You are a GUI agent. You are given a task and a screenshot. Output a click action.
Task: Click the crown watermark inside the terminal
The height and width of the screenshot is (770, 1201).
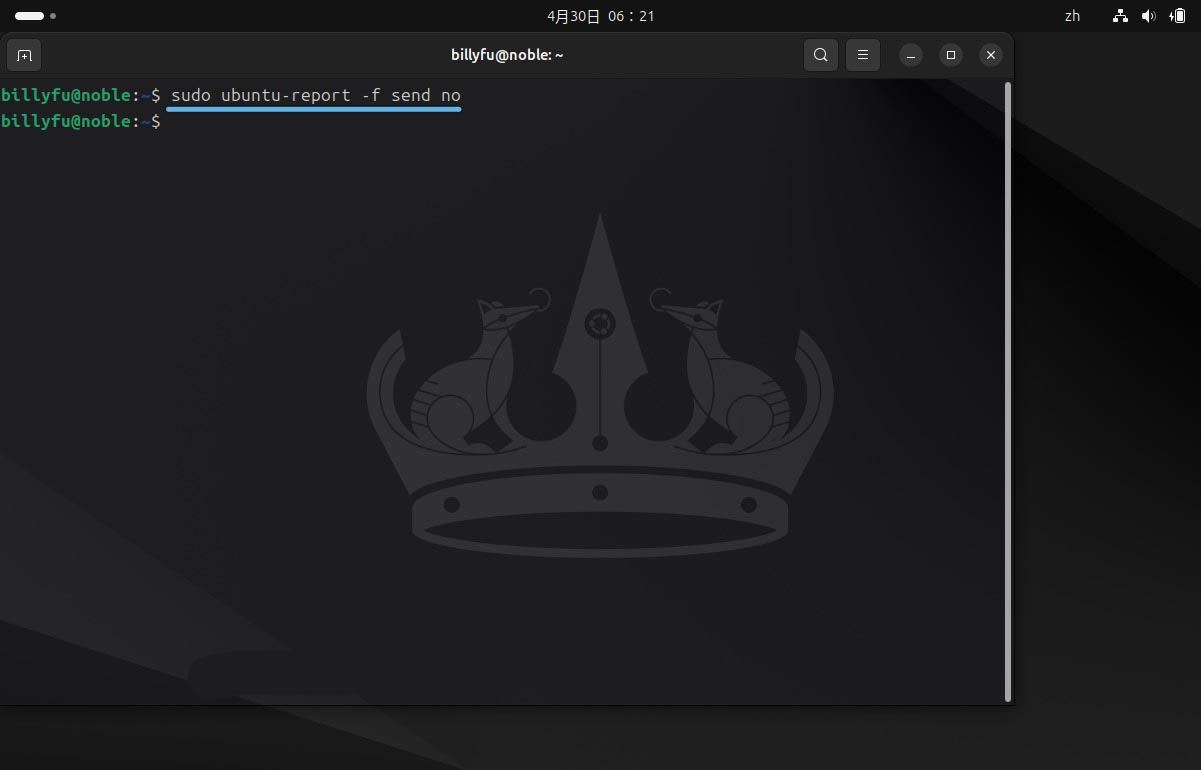point(600,400)
